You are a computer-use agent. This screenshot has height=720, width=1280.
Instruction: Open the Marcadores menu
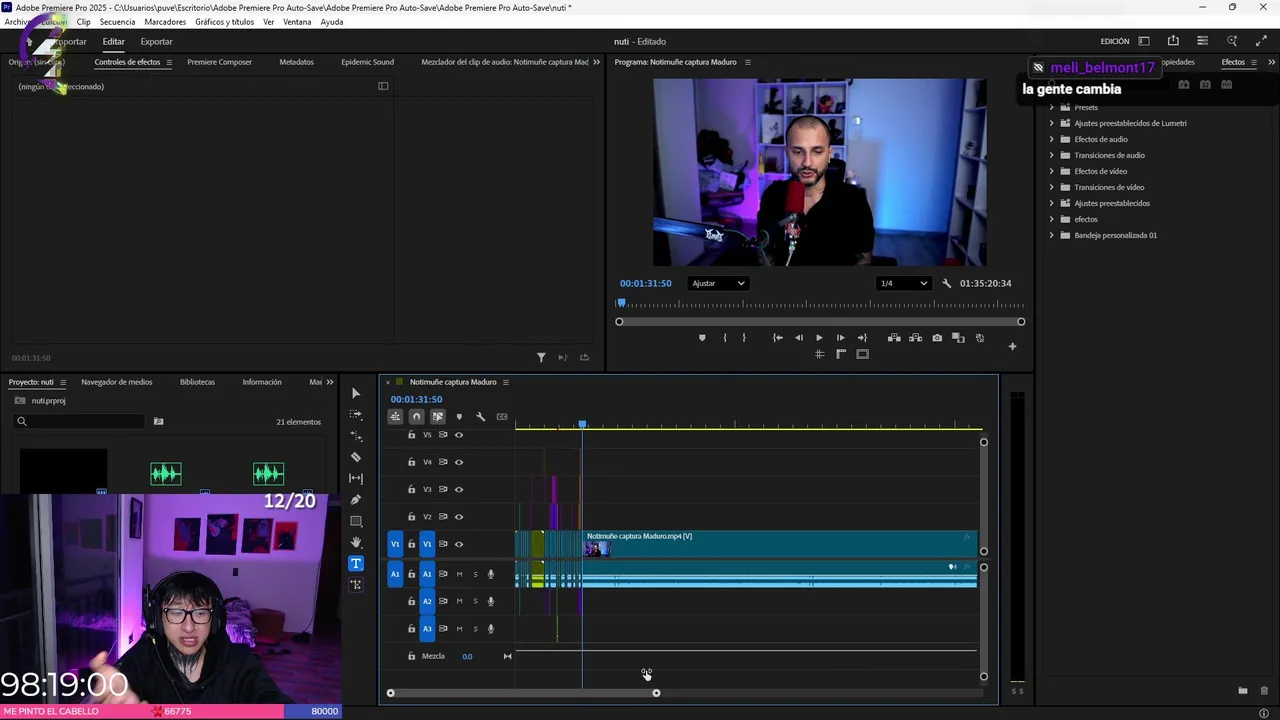coord(165,22)
